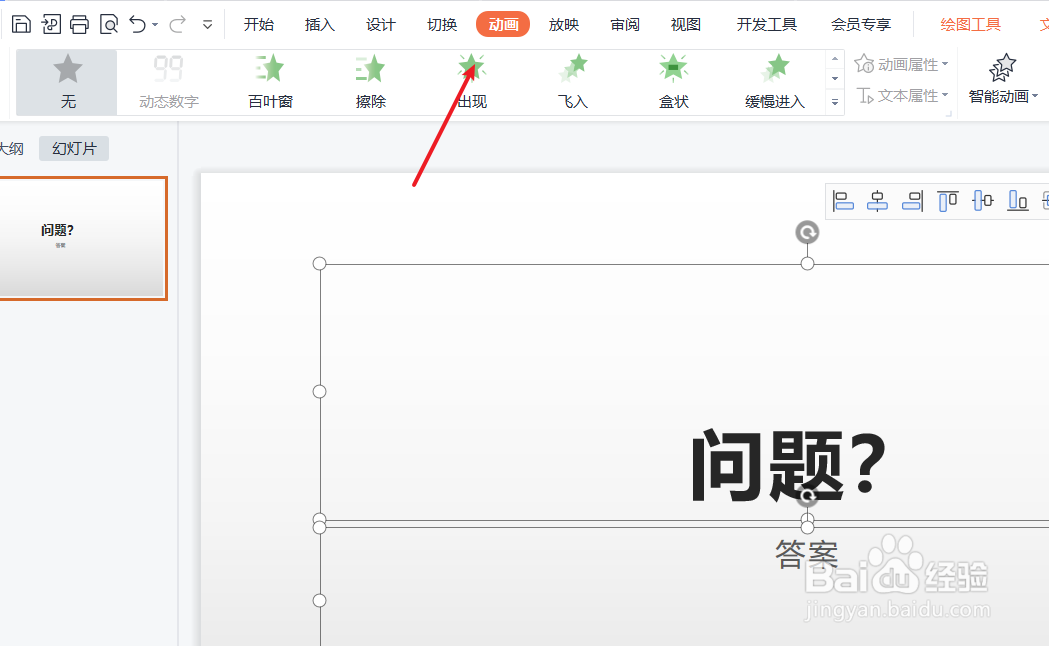
Task: Open the 放映 ribbon tab
Action: point(564,25)
